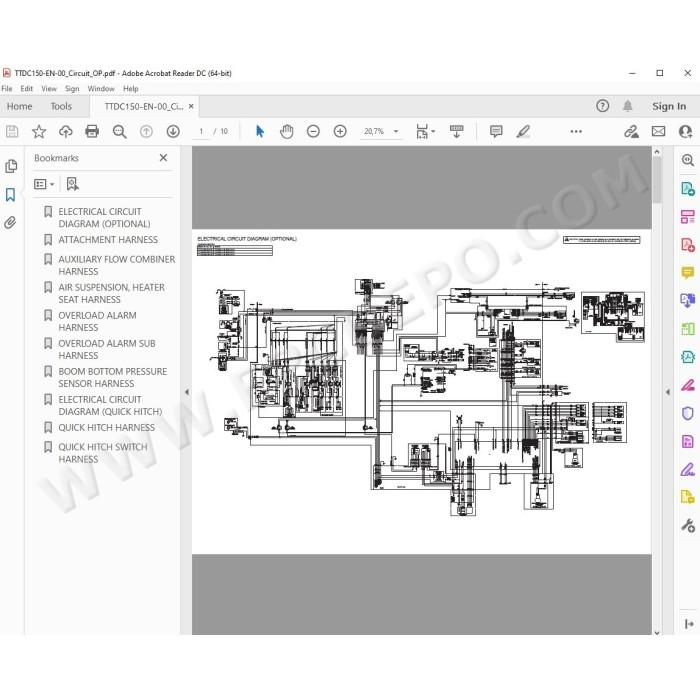Image resolution: width=700 pixels, height=700 pixels.
Task: Open OVERLOAD ALARM HARNESS bookmark
Action: coord(97,321)
